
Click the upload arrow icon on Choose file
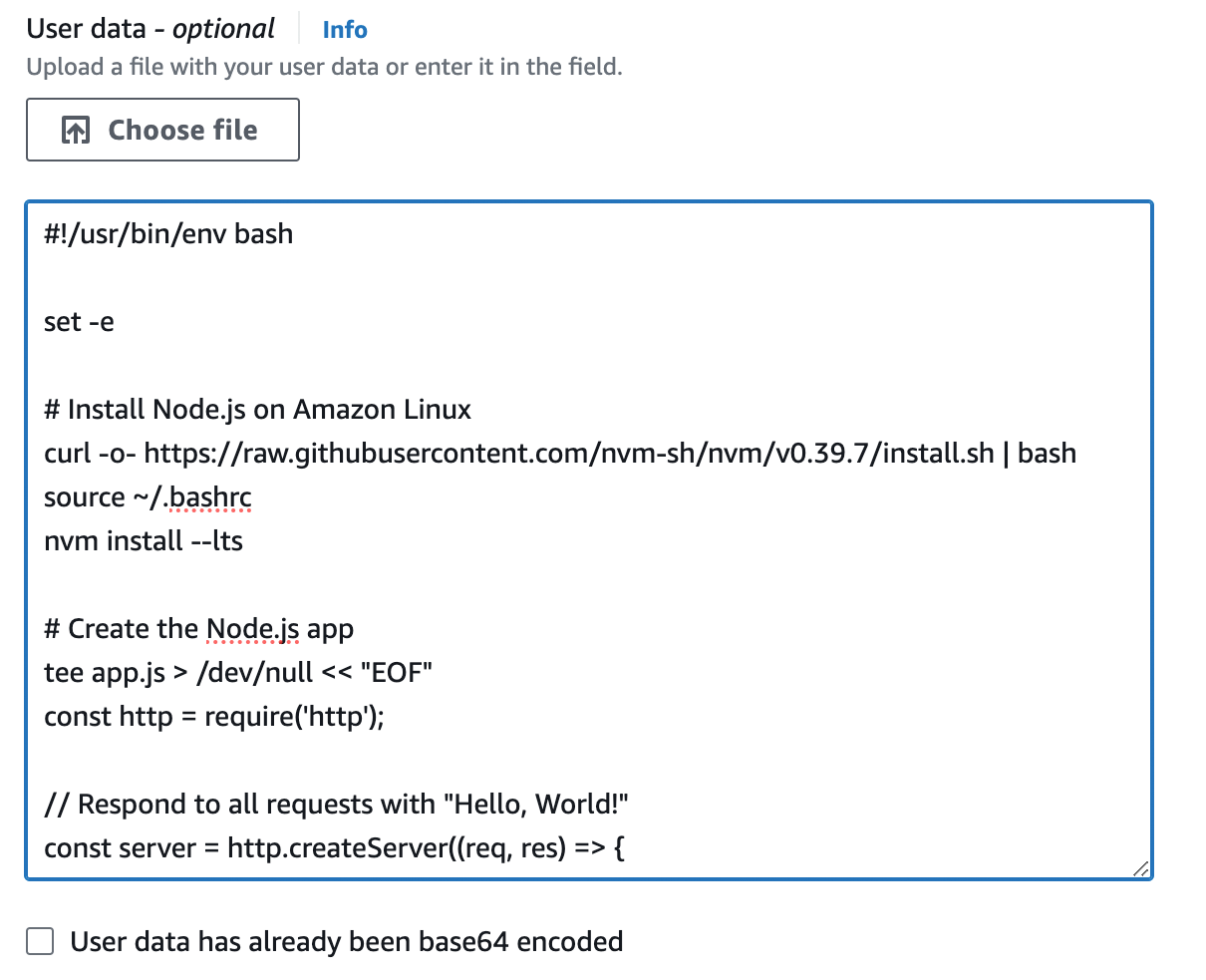76,130
